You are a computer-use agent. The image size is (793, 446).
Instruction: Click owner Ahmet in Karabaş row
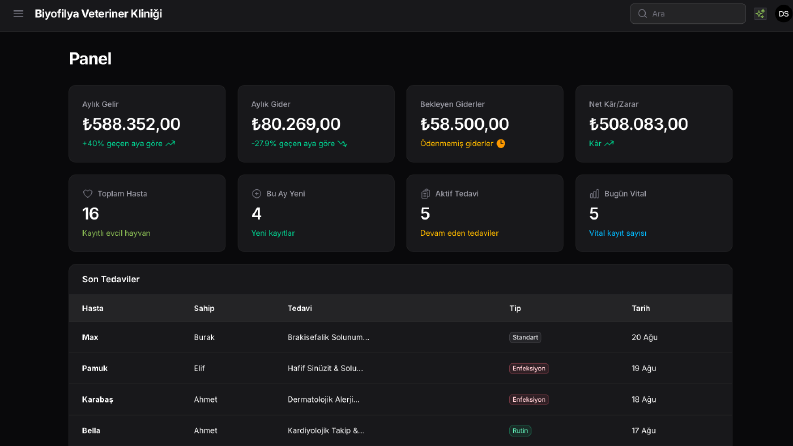click(205, 399)
